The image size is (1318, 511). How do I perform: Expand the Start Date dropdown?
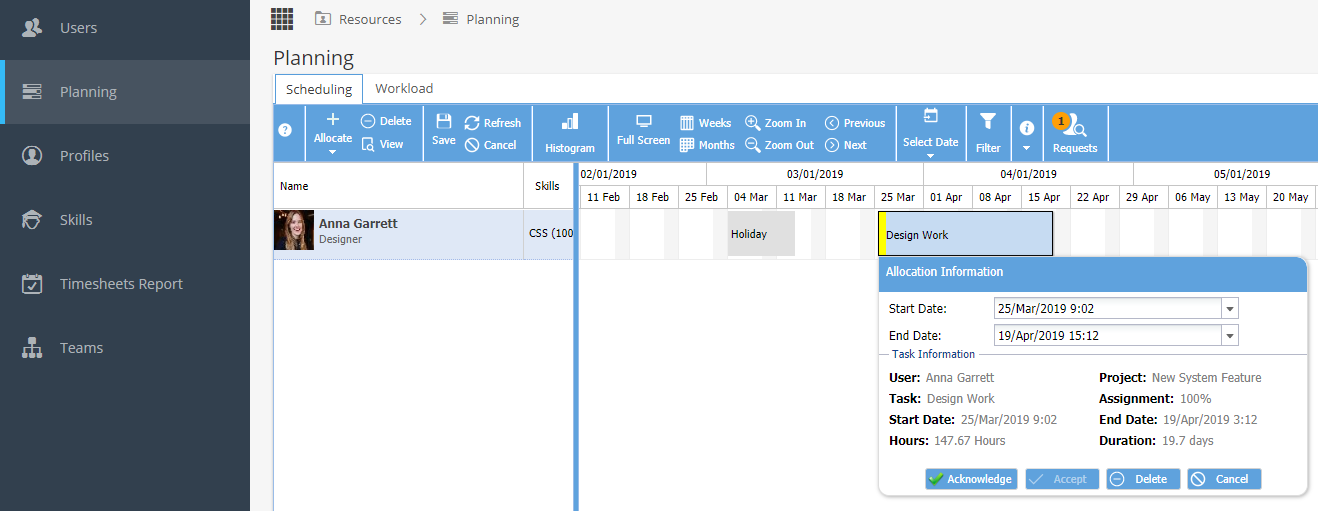pos(1230,308)
